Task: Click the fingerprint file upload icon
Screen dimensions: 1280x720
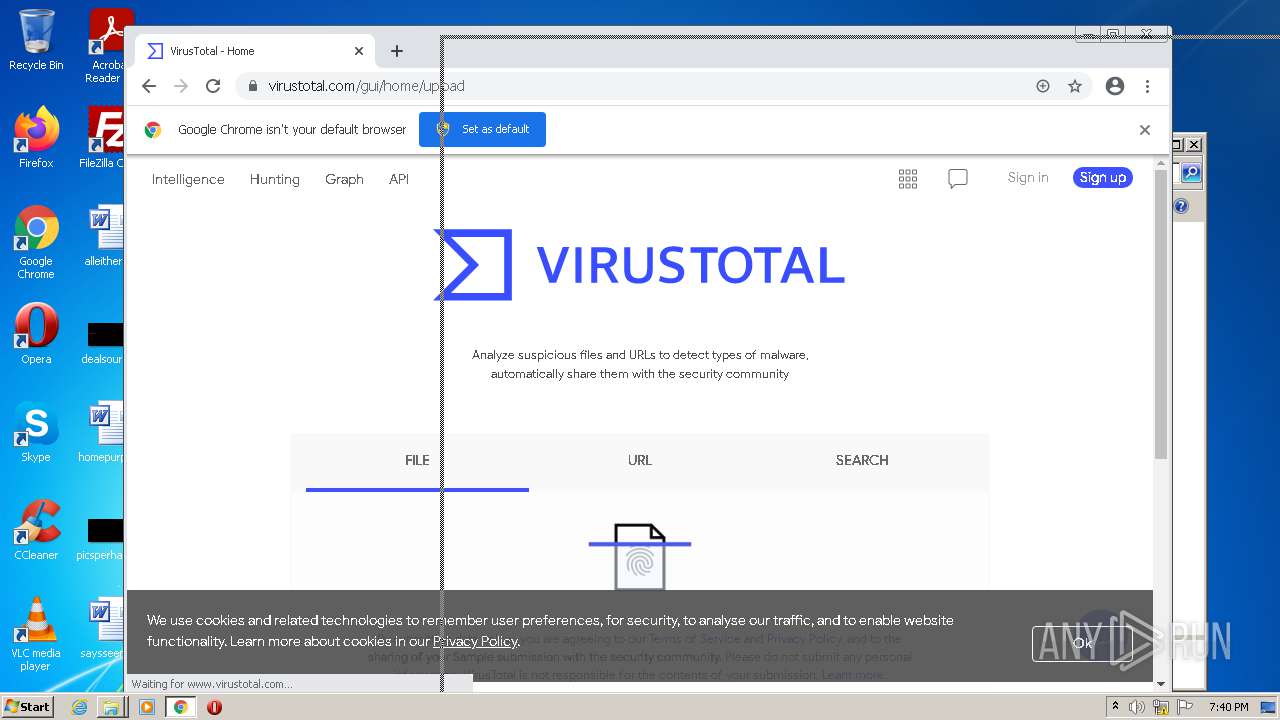Action: pyautogui.click(x=640, y=556)
